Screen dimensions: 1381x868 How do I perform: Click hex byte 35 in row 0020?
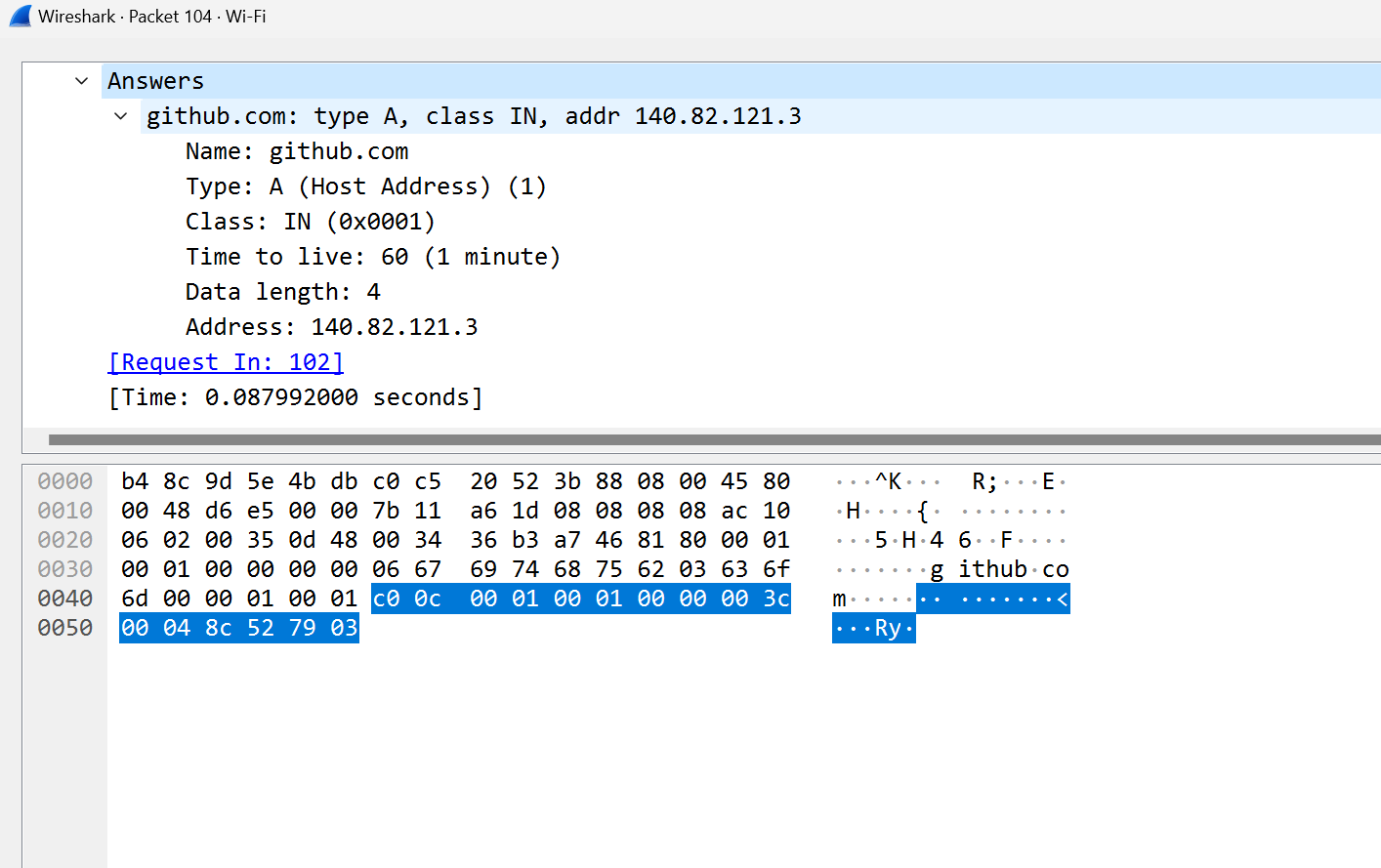click(261, 540)
